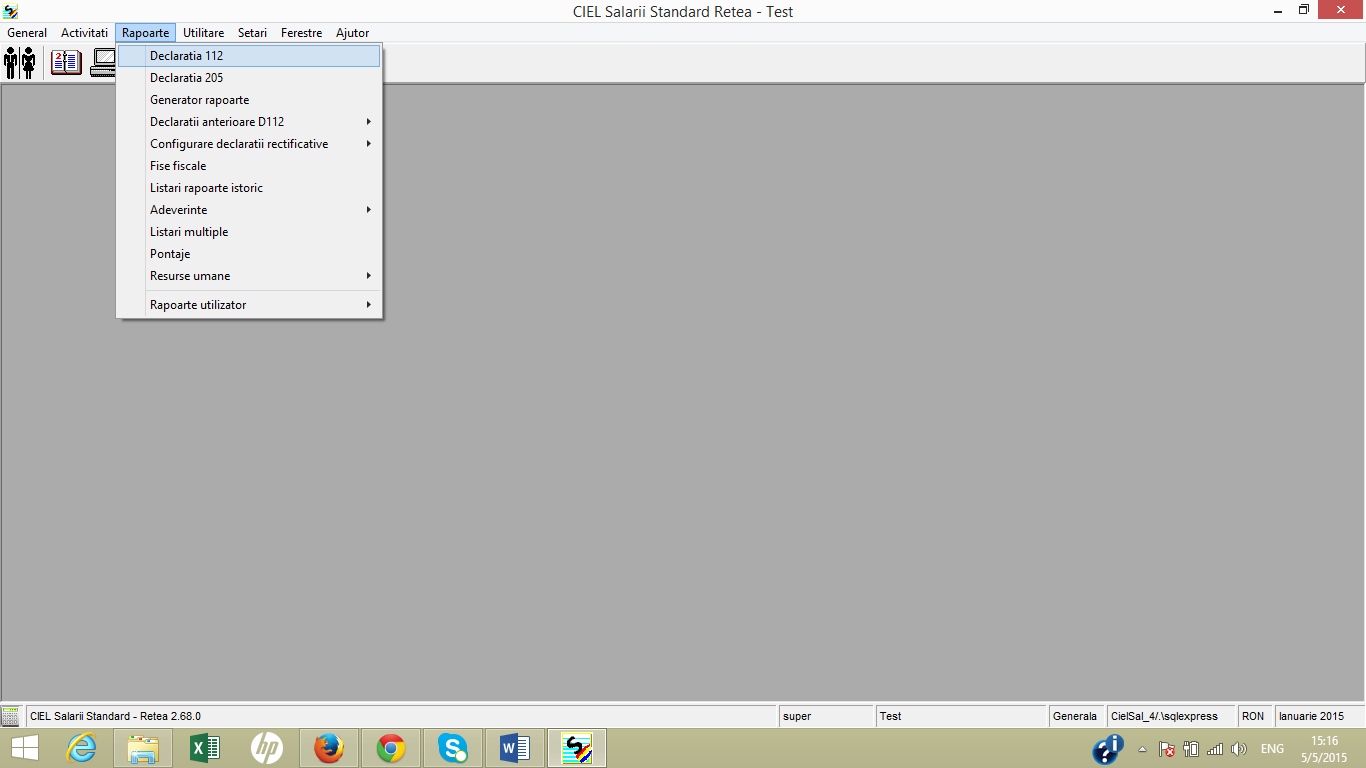Screen dimensions: 1366x768
Task: Open Generator rapoarte
Action: coord(249,100)
